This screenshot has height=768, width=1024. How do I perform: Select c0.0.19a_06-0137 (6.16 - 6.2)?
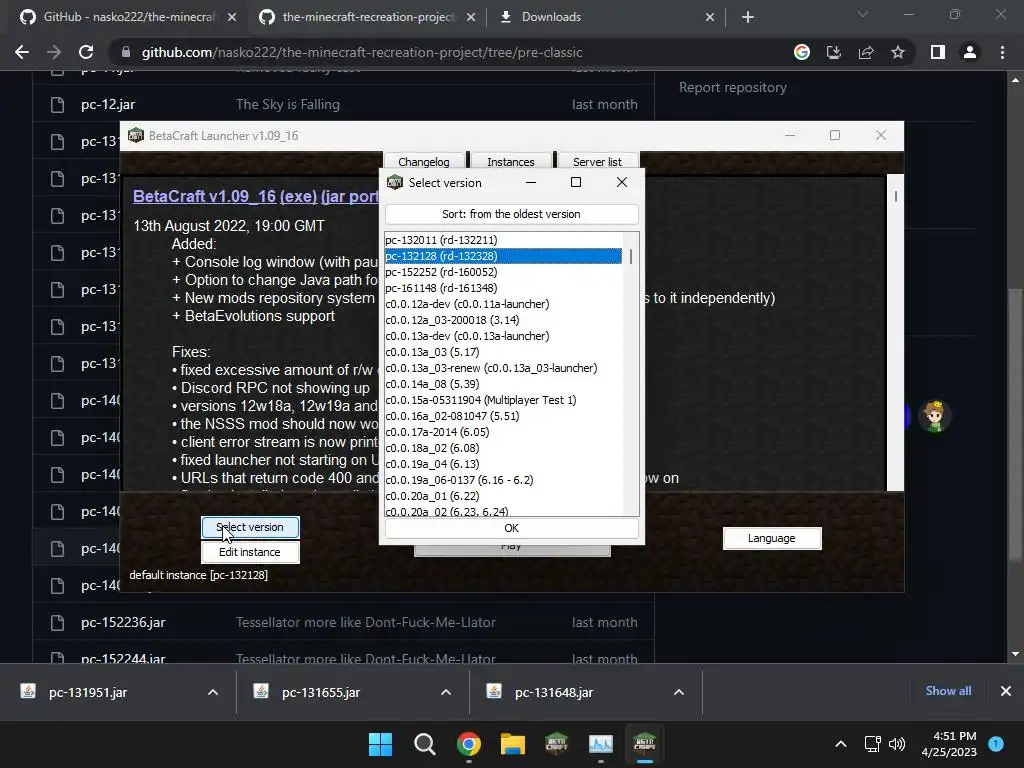coord(503,480)
